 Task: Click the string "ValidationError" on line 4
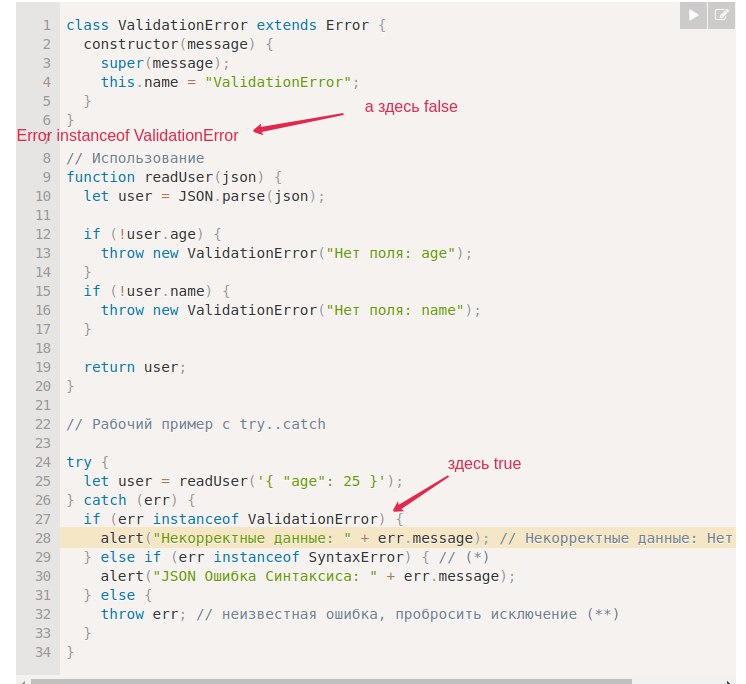[x=278, y=82]
